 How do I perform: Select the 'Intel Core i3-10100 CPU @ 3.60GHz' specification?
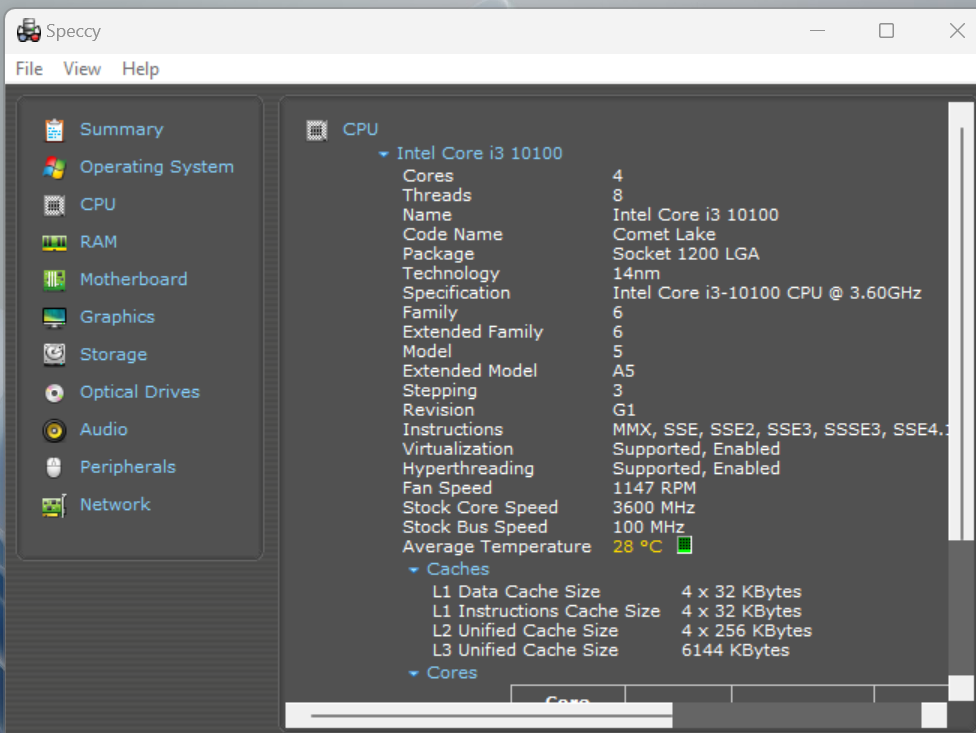click(767, 292)
